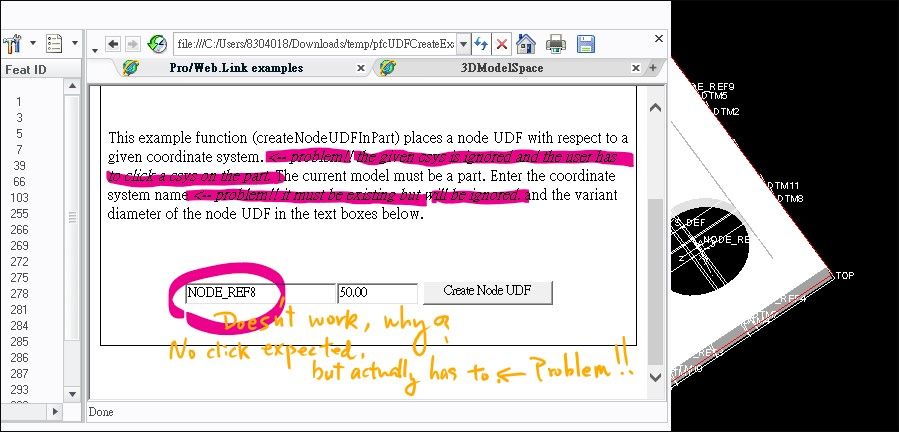Close the embedded browser panel
899x432 pixels.
(659, 38)
